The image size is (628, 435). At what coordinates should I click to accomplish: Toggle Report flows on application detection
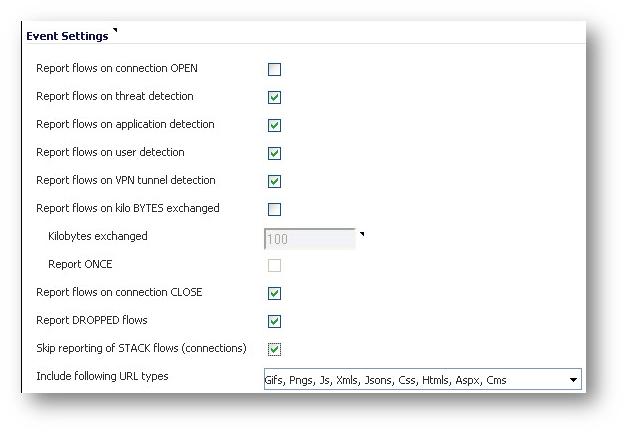pyautogui.click(x=274, y=125)
